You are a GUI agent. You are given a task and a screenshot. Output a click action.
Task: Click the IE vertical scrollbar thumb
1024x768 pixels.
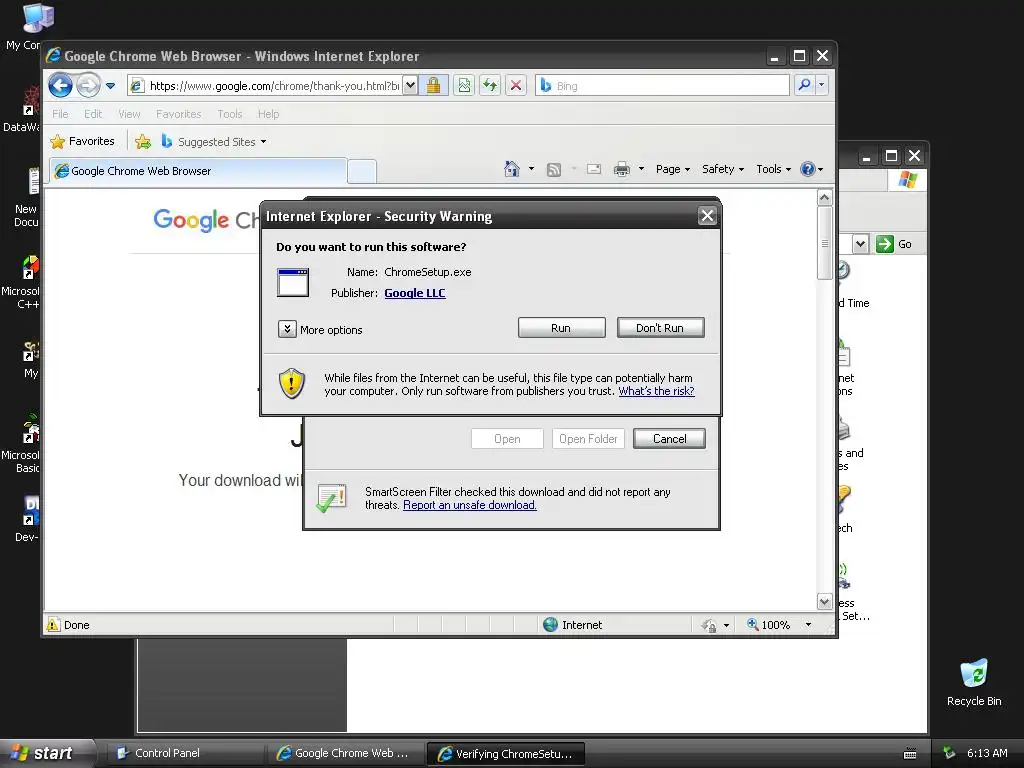coord(824,243)
